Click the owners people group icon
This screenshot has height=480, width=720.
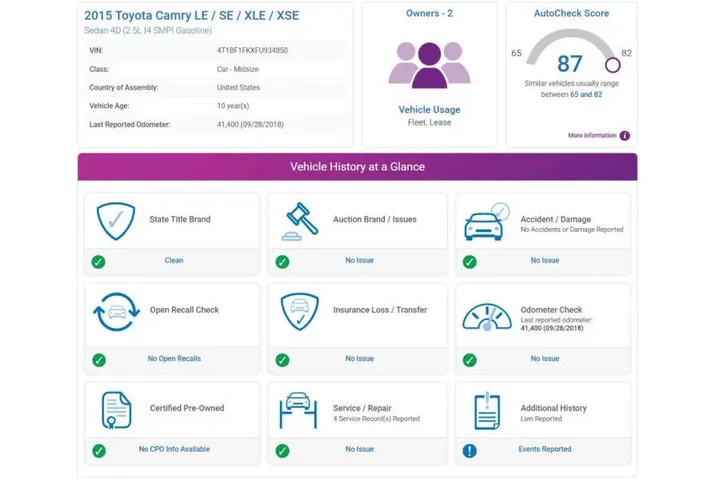click(429, 64)
